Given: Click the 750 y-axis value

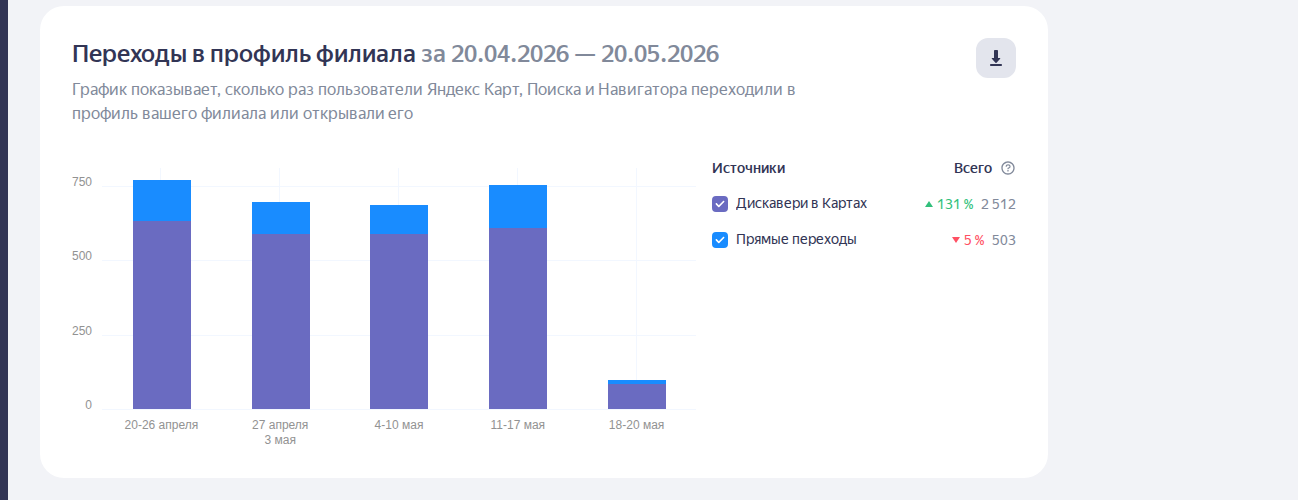Looking at the screenshot, I should pyautogui.click(x=82, y=183).
